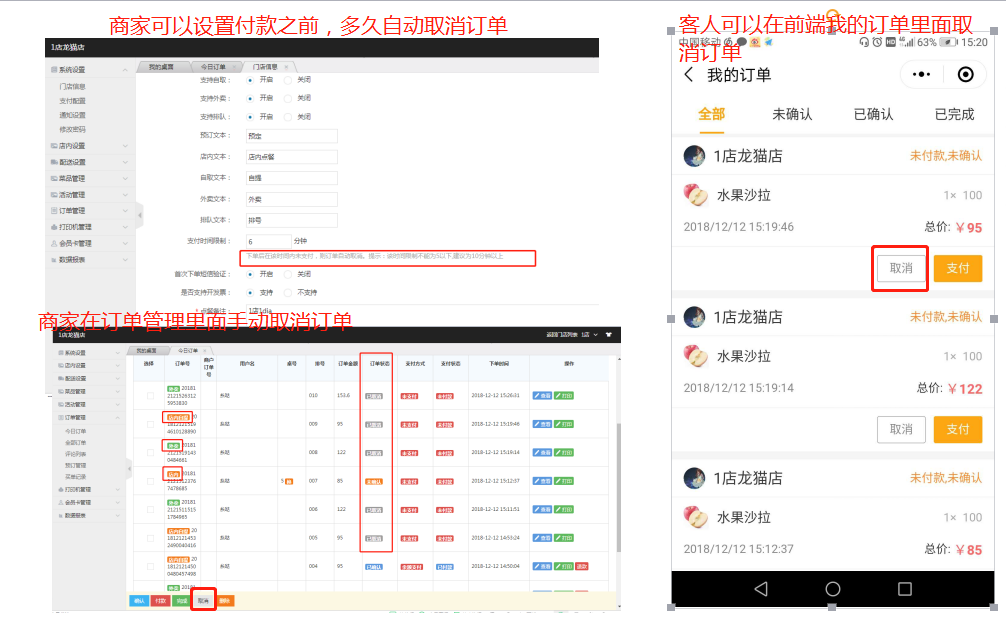The width and height of the screenshot is (1006, 634).
Task: Tap the fruit salad image in first order
Action: tap(695, 195)
